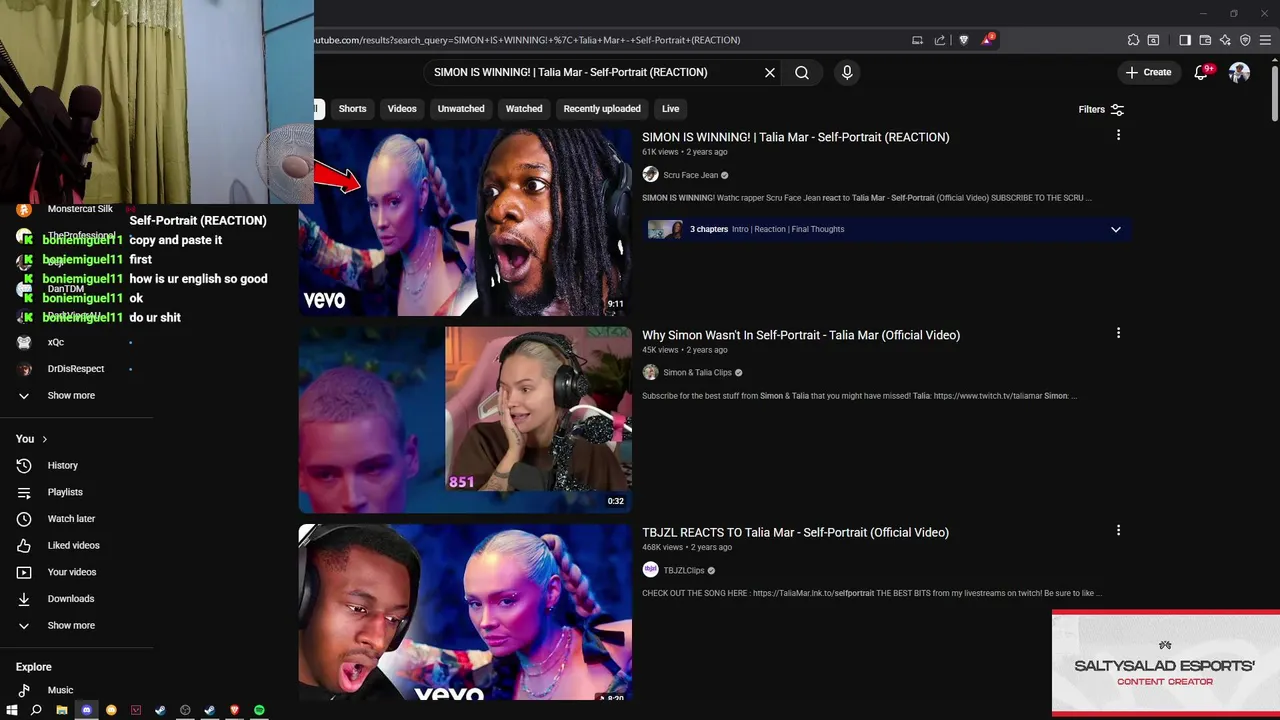Open the You section
Screen dimensions: 1280x720
[x=31, y=439]
